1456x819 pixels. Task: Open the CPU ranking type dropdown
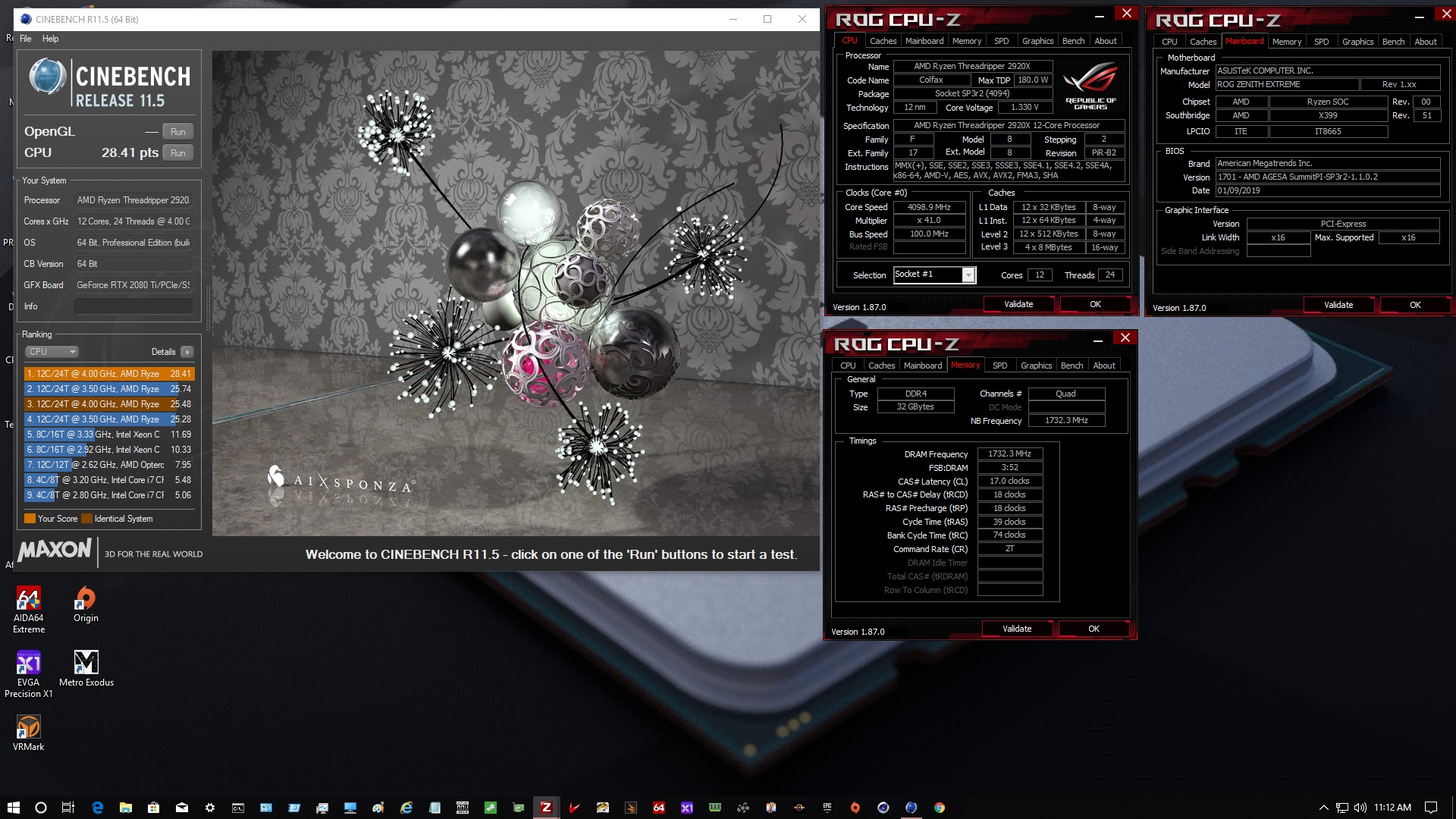(52, 352)
